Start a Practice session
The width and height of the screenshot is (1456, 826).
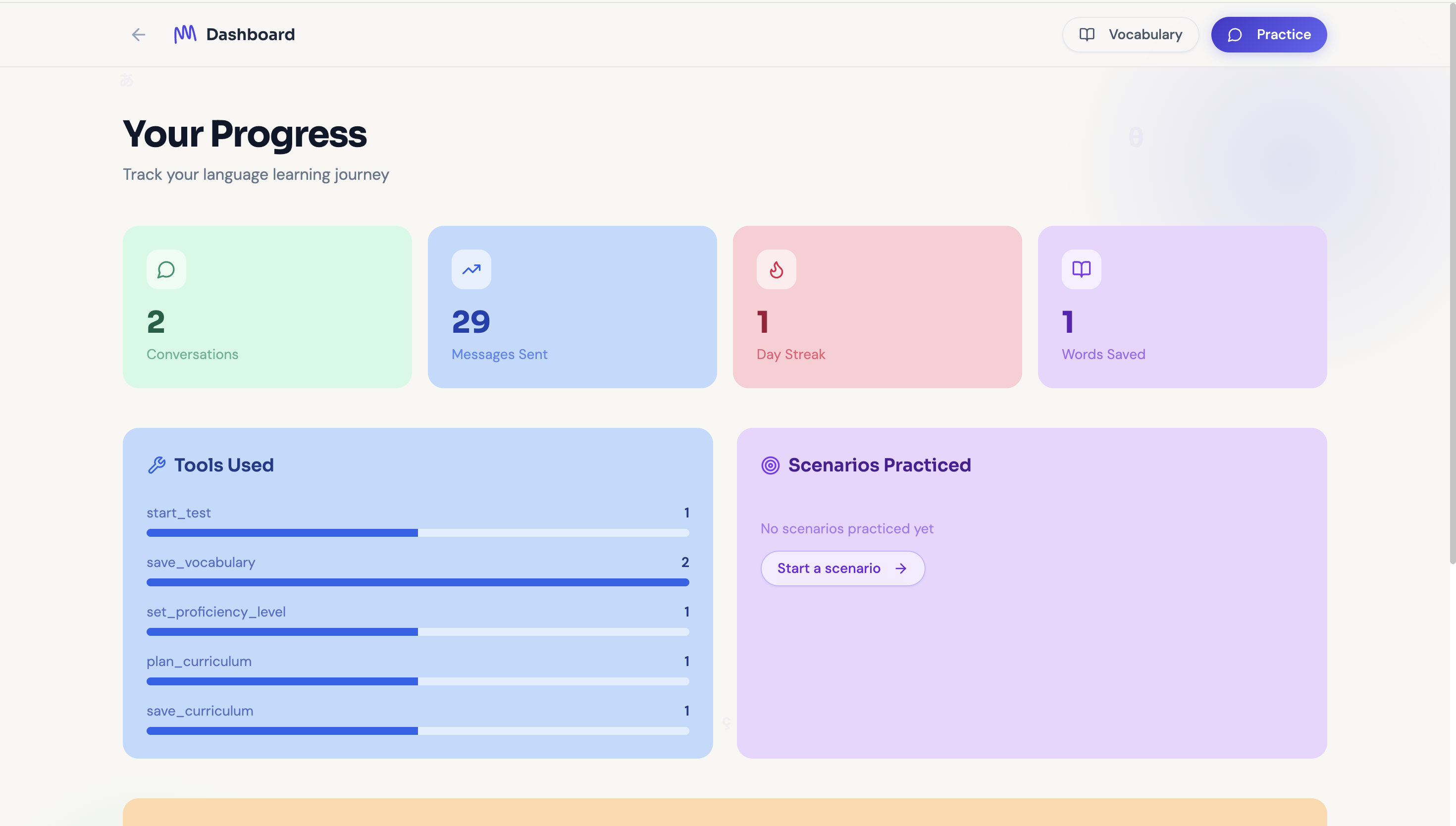click(x=1269, y=35)
